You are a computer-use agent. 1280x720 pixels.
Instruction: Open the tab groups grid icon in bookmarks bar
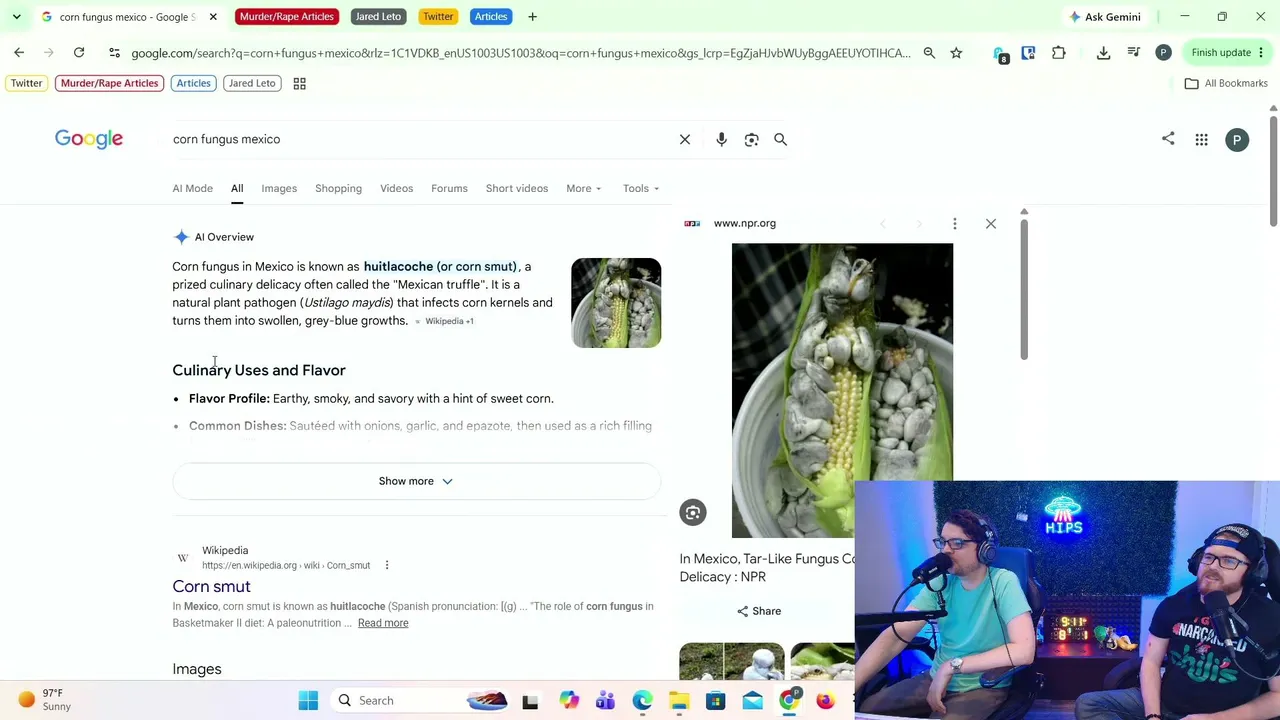pos(299,83)
